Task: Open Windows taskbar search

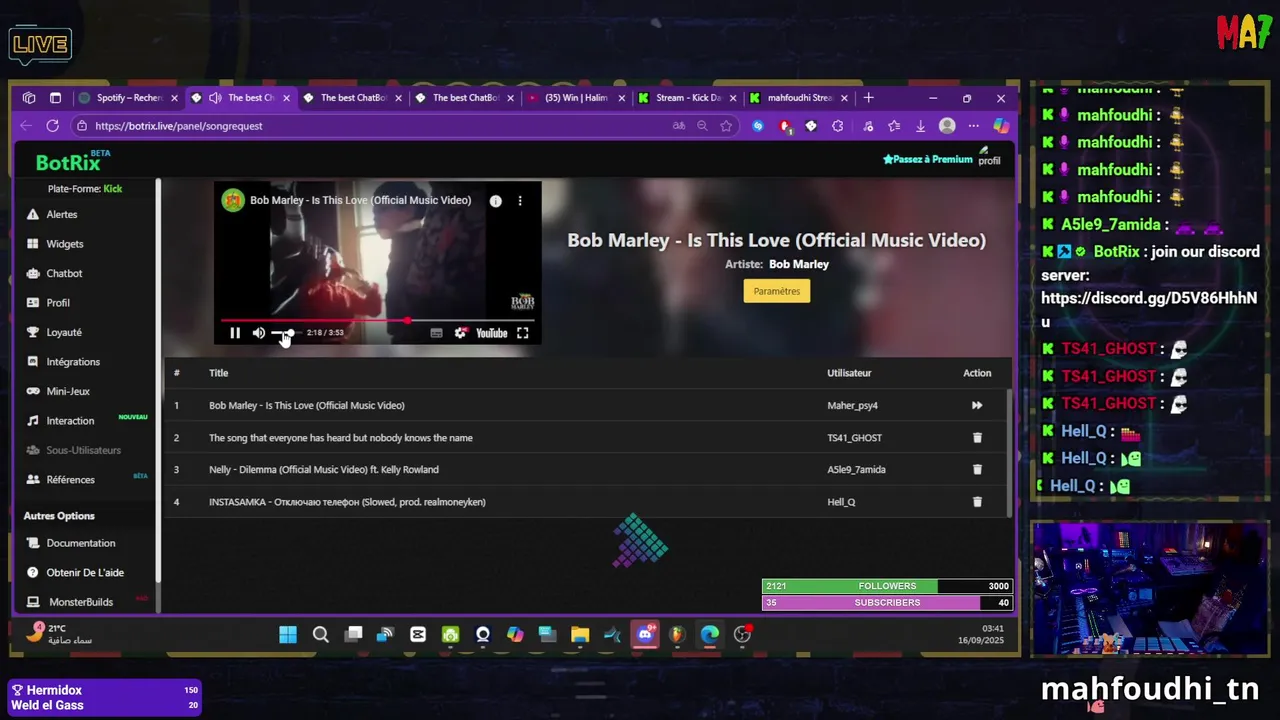Action: [x=320, y=635]
